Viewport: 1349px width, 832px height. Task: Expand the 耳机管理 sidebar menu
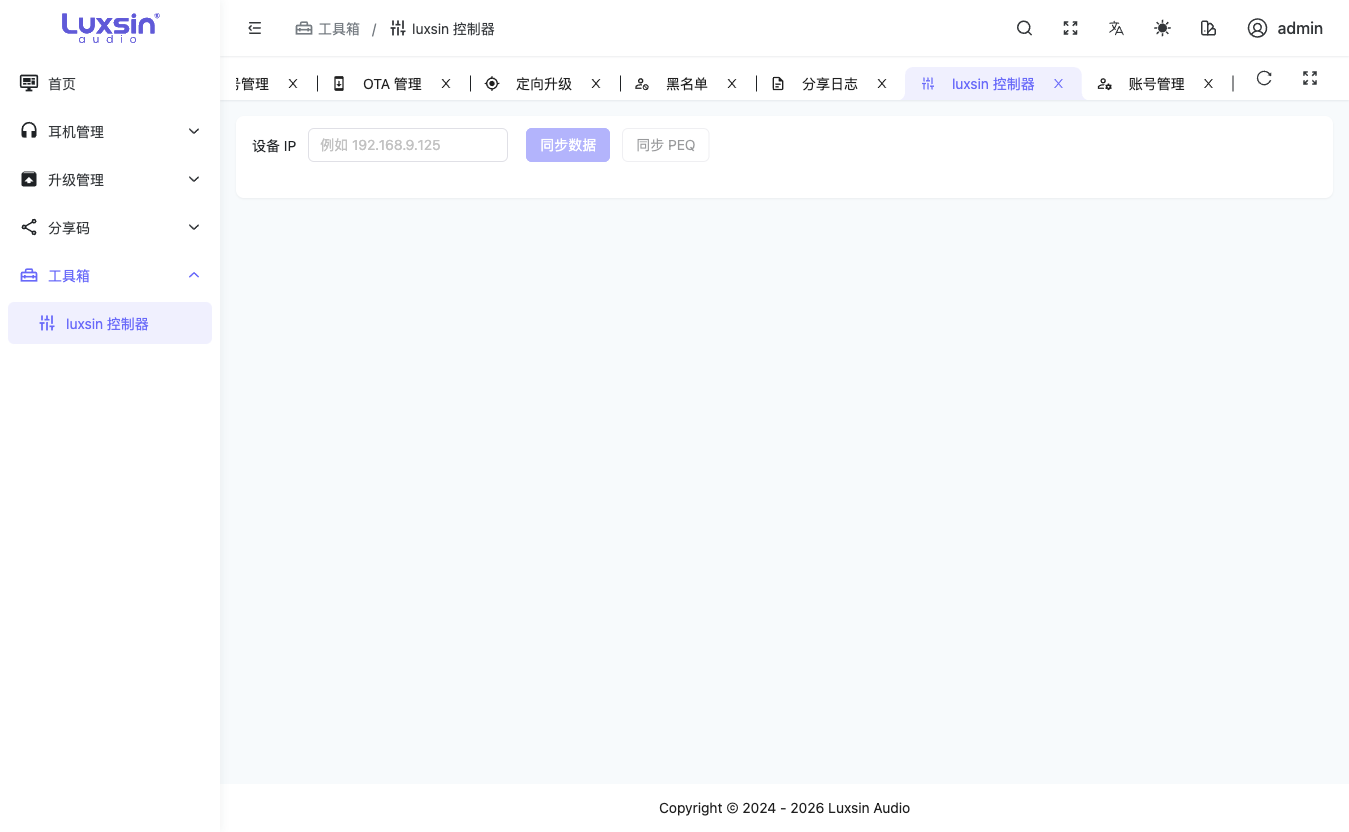(110, 131)
